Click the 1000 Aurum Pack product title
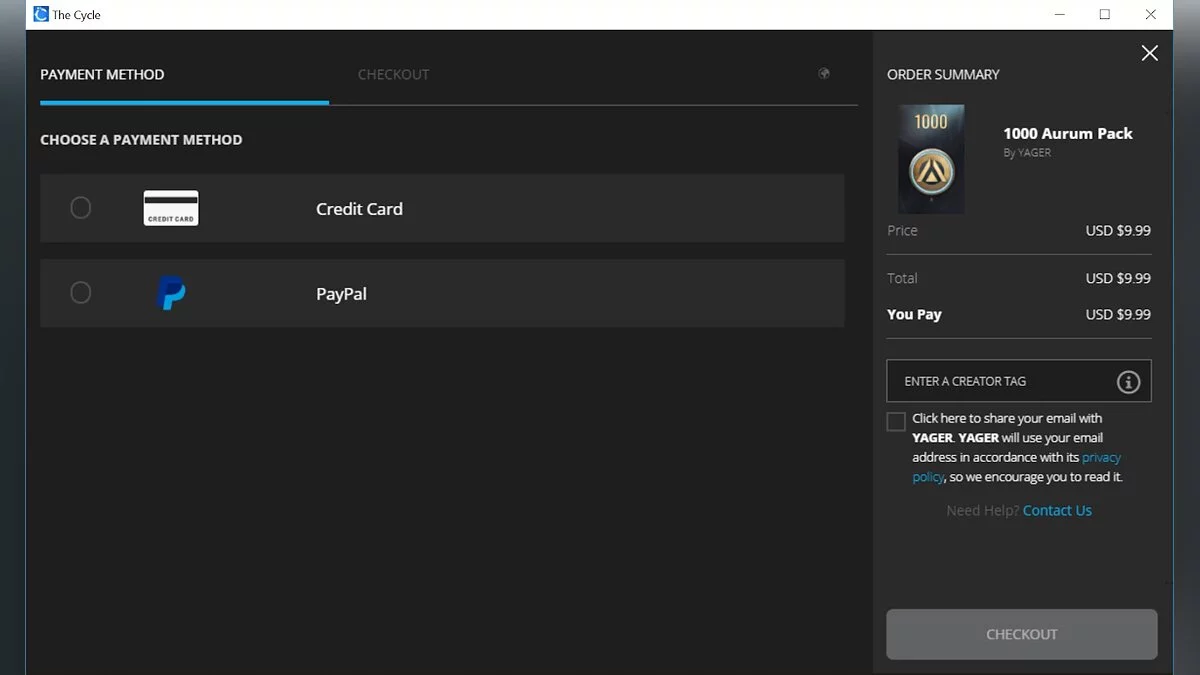The image size is (1200, 675). point(1068,134)
